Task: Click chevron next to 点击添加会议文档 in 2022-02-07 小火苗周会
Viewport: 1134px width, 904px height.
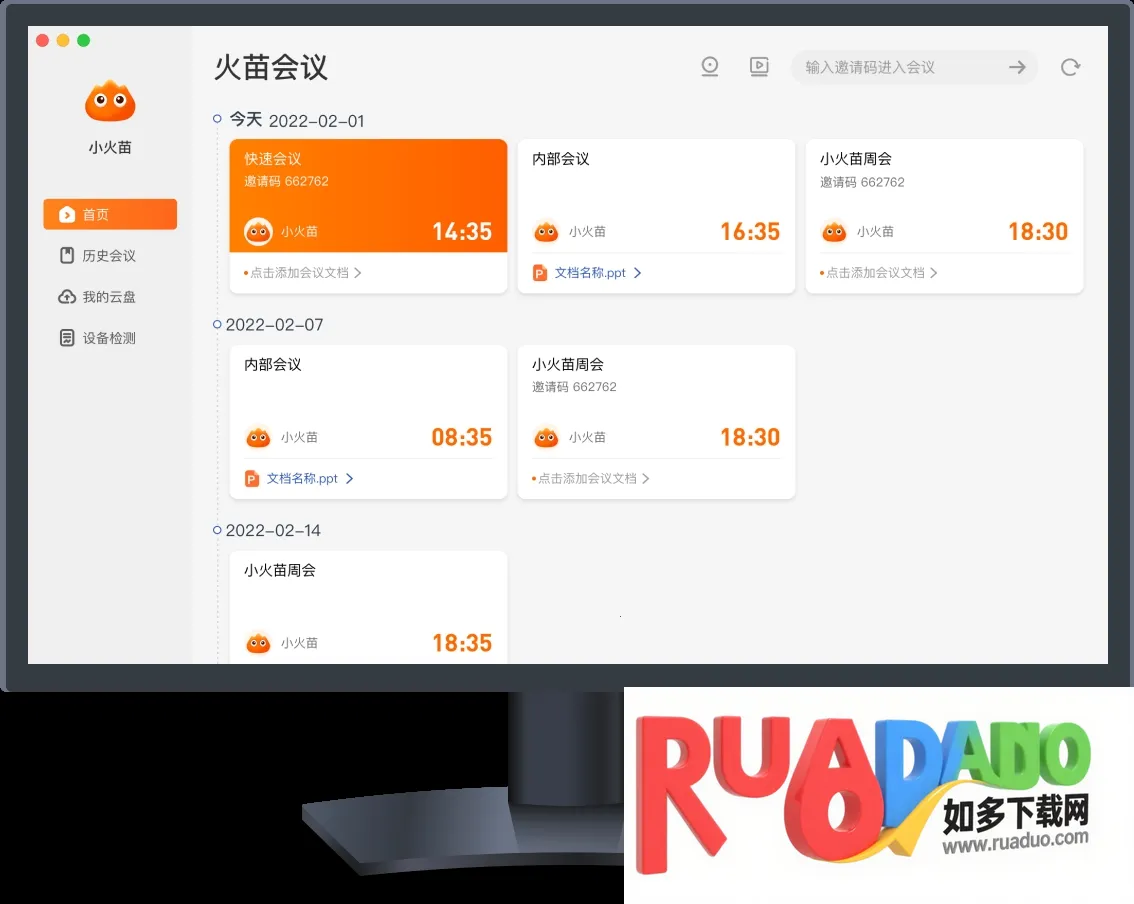Action: point(646,479)
